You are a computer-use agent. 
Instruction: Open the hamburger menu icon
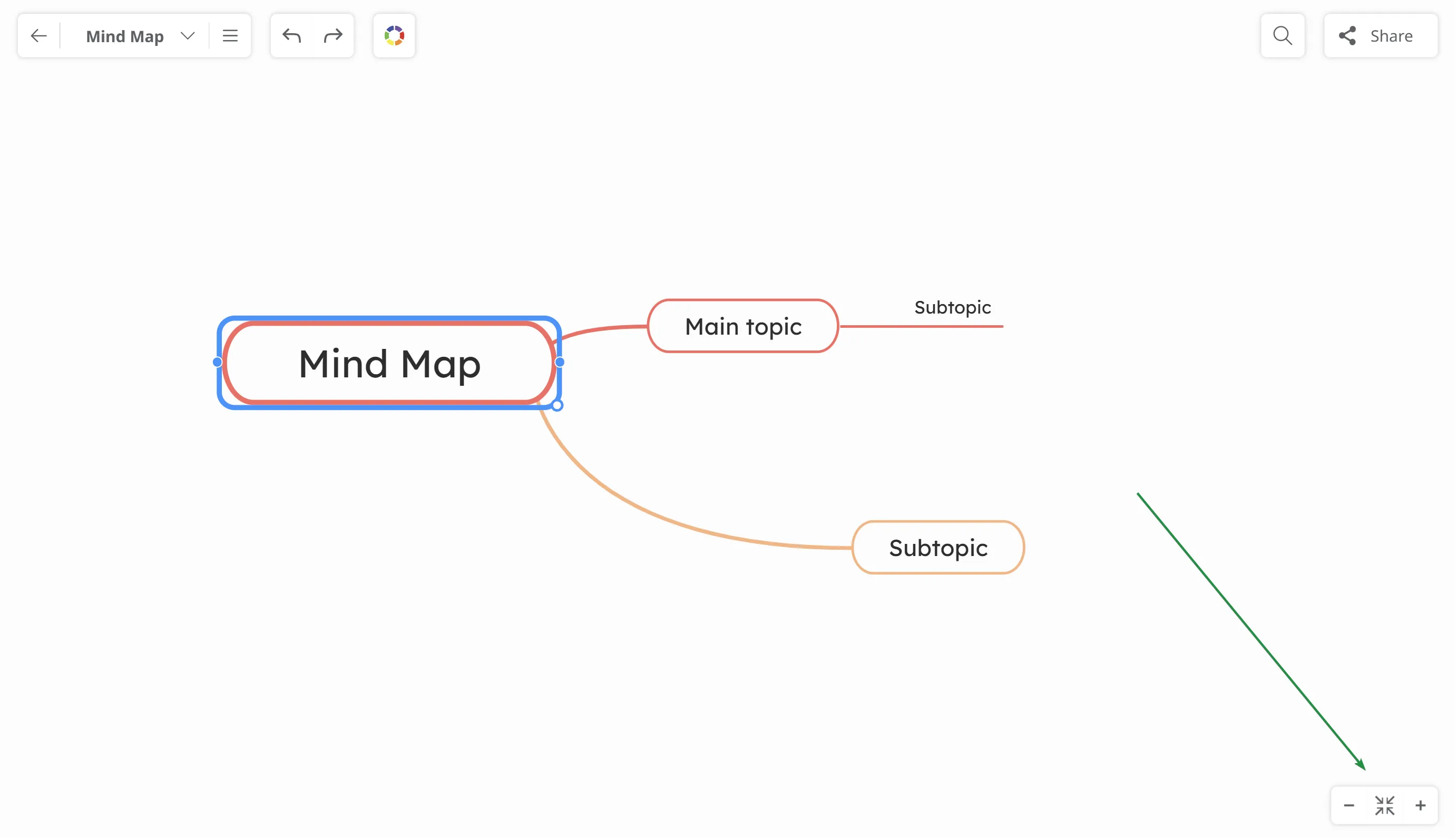[230, 36]
